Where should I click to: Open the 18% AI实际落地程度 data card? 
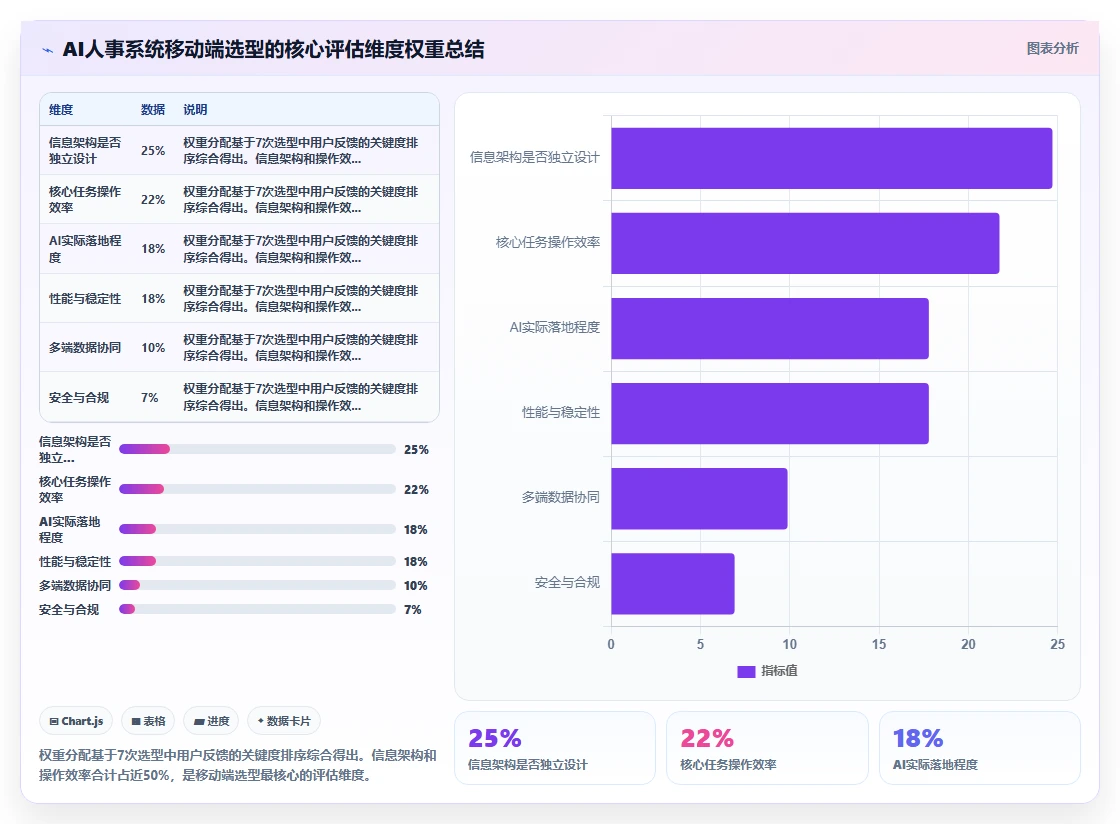(x=979, y=748)
